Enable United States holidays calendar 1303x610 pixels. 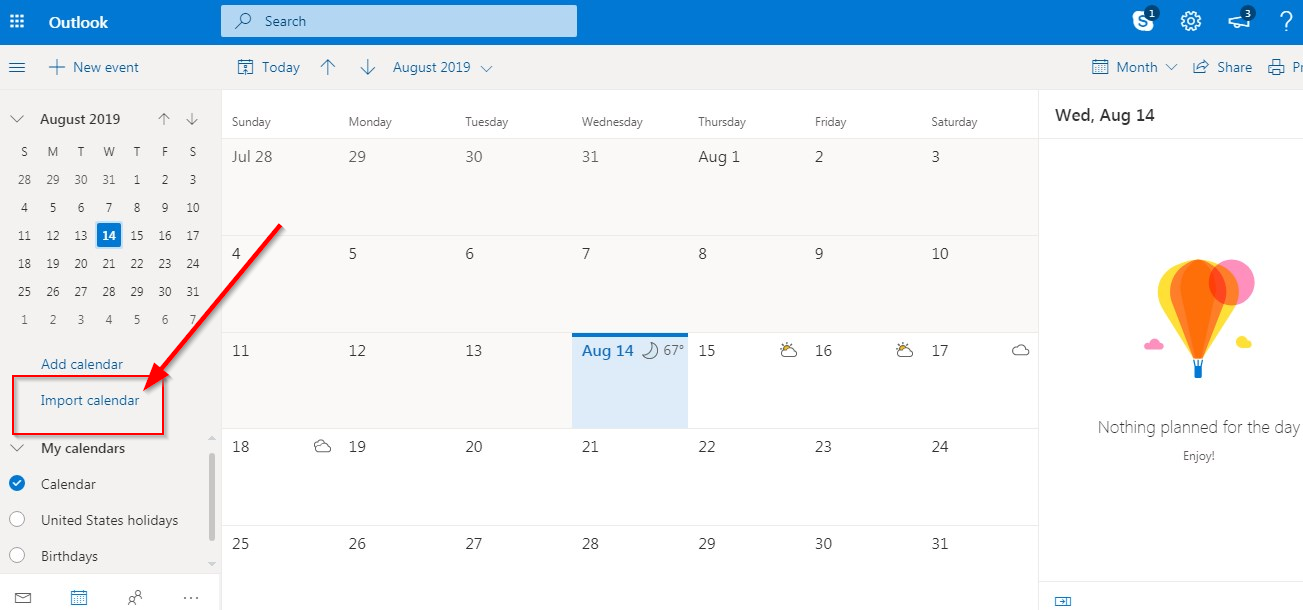[x=17, y=520]
